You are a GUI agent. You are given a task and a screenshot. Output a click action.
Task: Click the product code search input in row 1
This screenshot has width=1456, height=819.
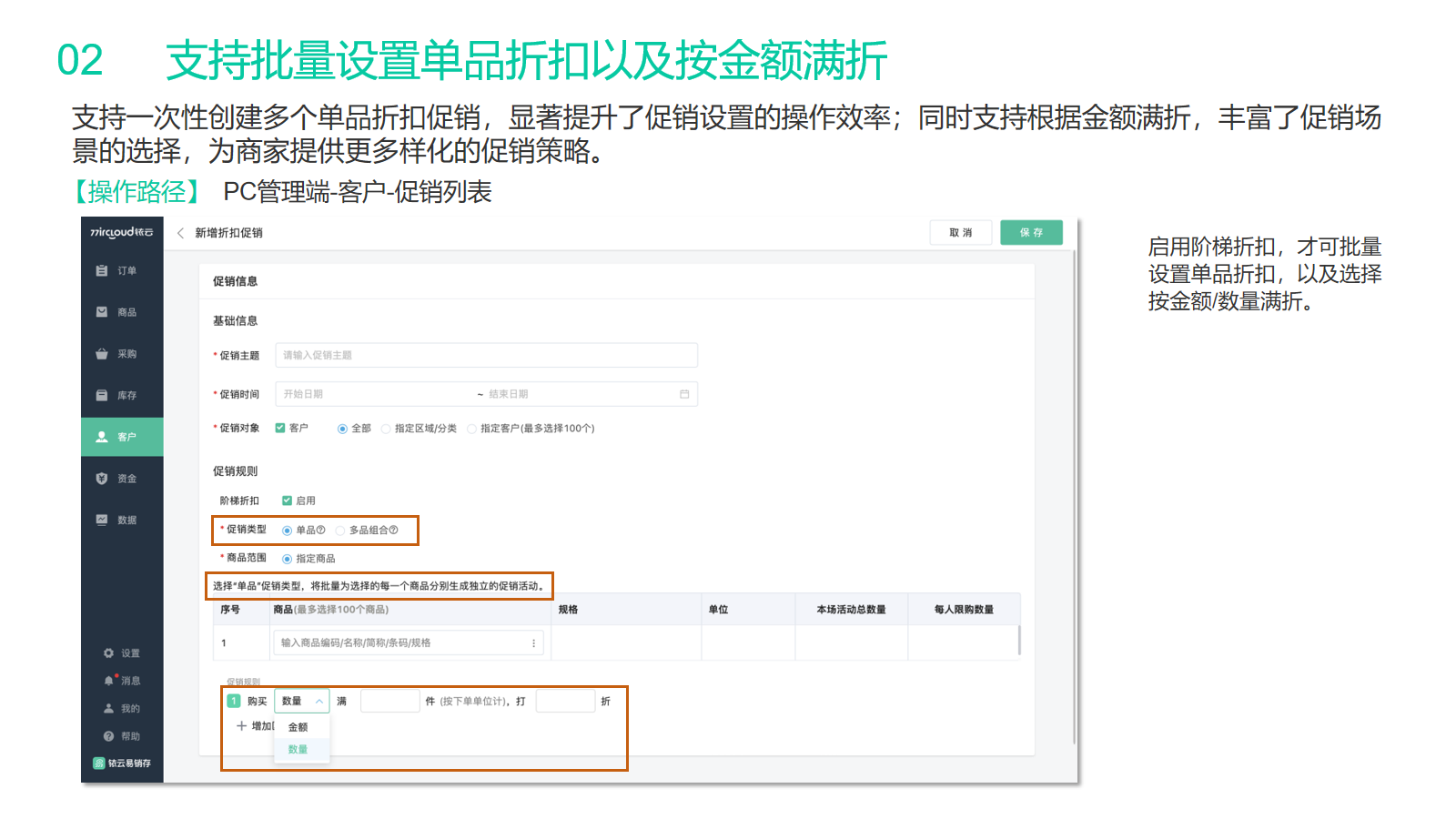pos(408,642)
